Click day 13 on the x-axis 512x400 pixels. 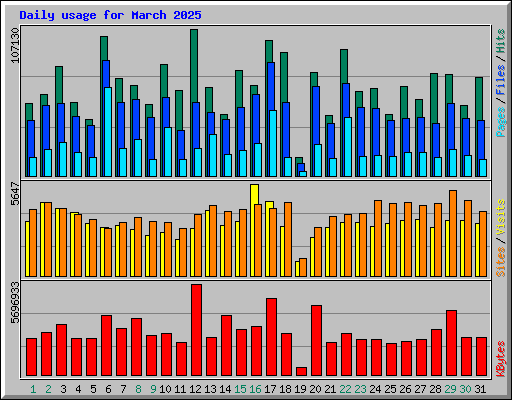click(x=210, y=389)
